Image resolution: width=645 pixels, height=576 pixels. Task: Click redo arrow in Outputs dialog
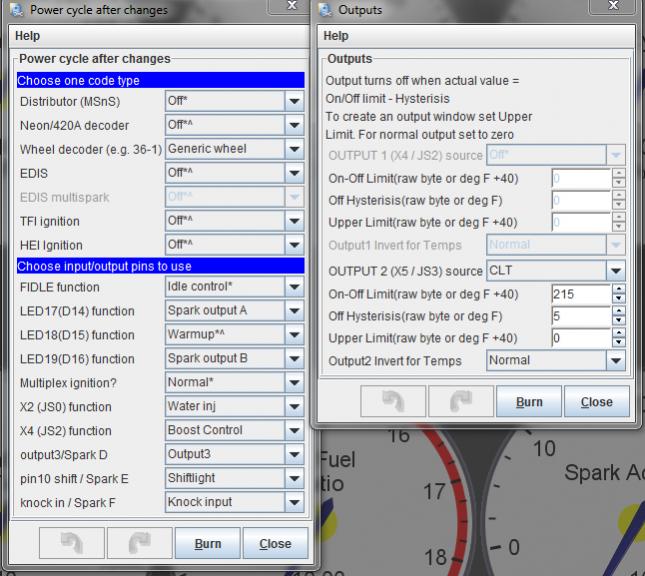[x=460, y=402]
